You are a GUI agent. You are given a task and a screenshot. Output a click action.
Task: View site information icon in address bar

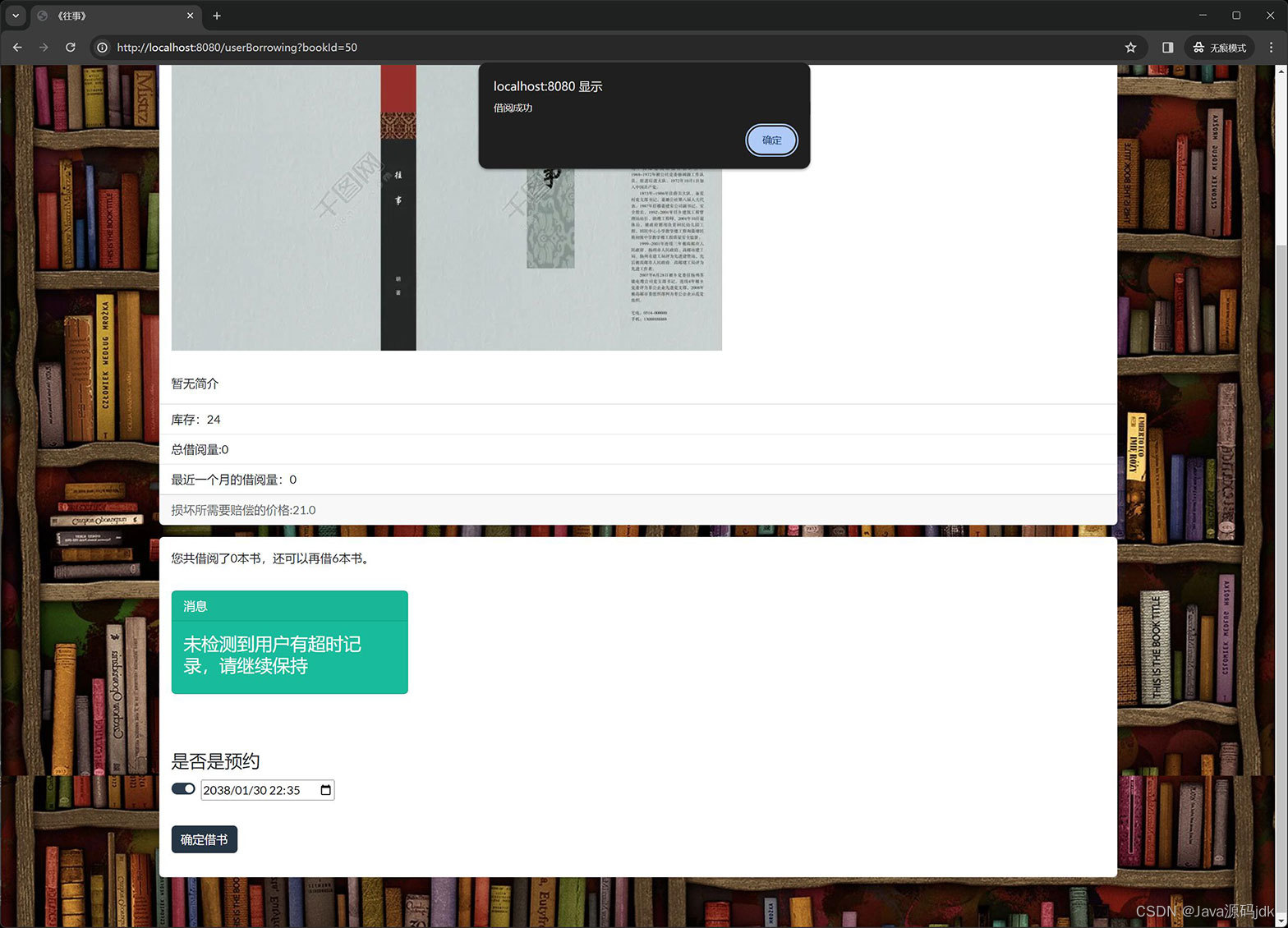point(103,48)
